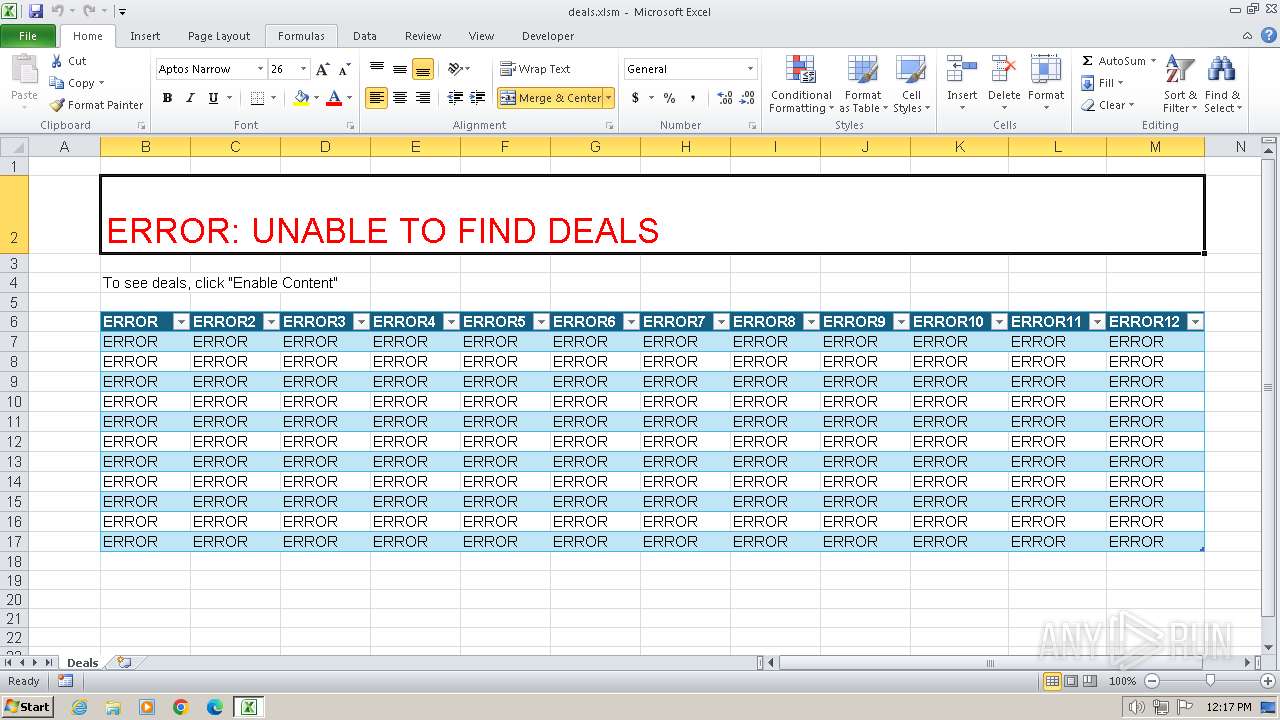Click the AutoSum sigma icon

pos(1088,61)
